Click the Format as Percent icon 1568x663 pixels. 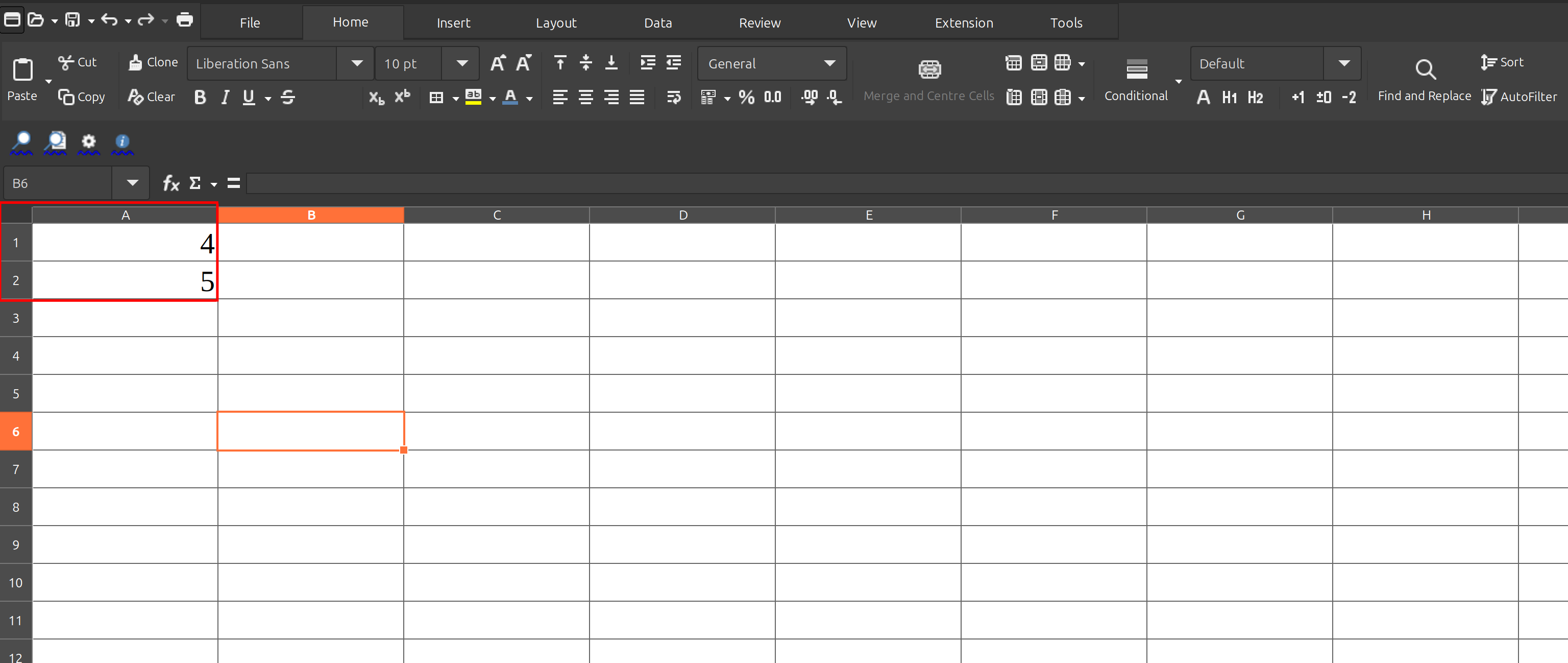coord(746,97)
